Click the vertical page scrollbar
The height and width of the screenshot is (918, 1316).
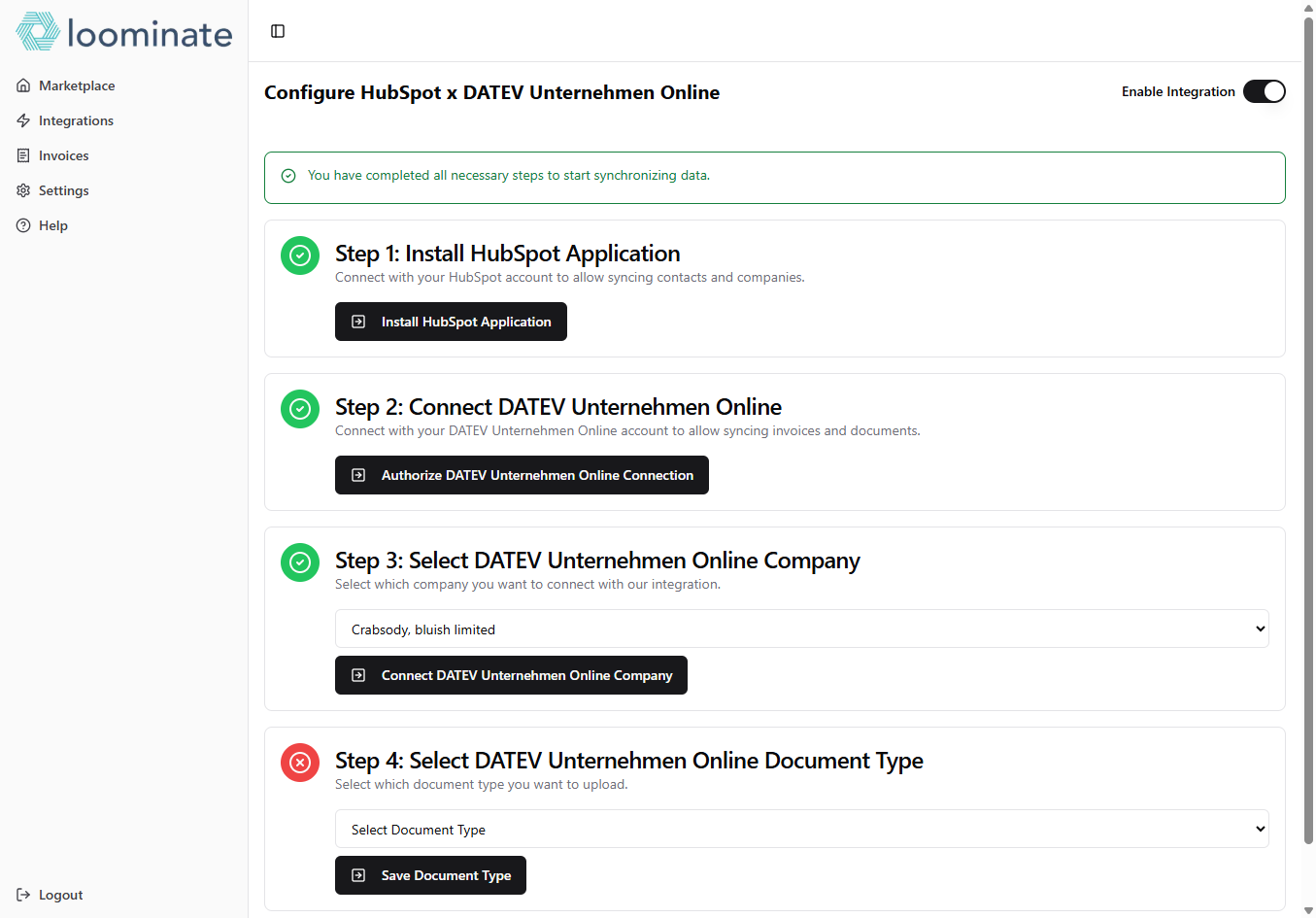click(1308, 427)
